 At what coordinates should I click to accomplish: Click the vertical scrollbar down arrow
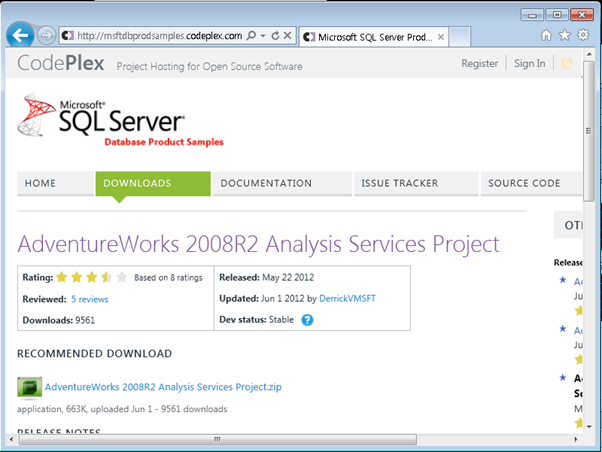[x=589, y=427]
